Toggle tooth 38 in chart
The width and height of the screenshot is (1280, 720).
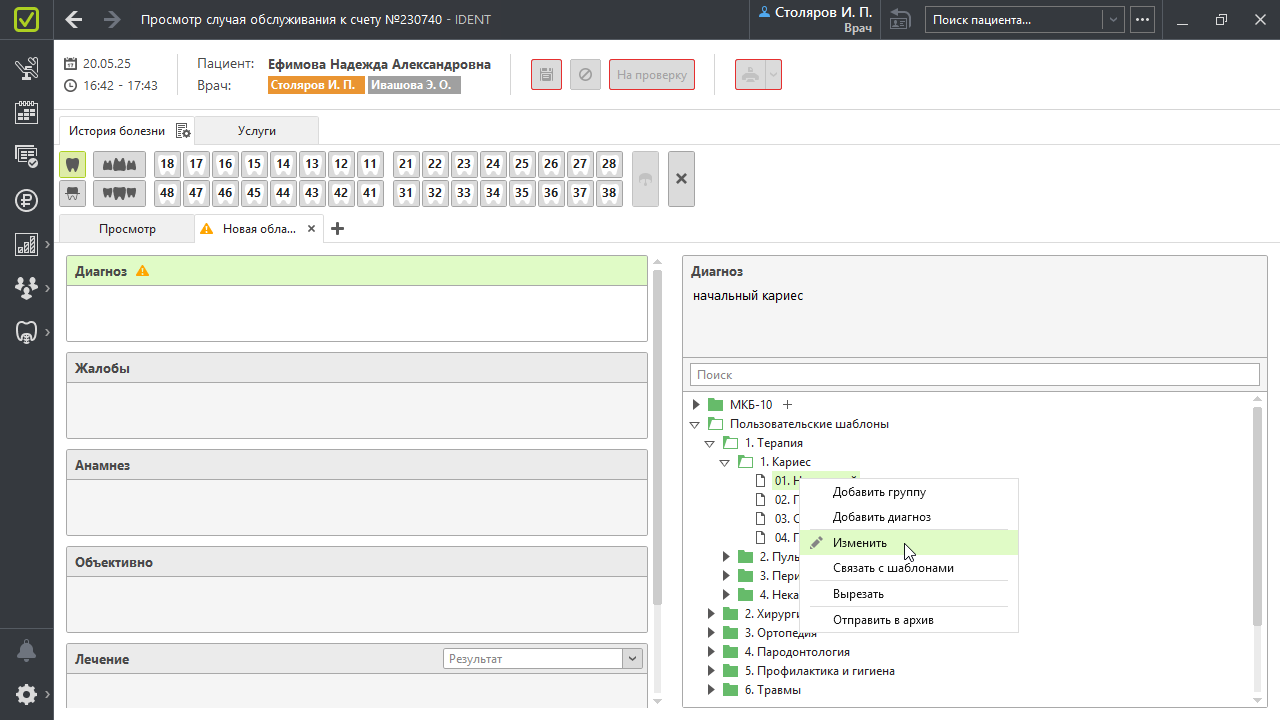[608, 193]
